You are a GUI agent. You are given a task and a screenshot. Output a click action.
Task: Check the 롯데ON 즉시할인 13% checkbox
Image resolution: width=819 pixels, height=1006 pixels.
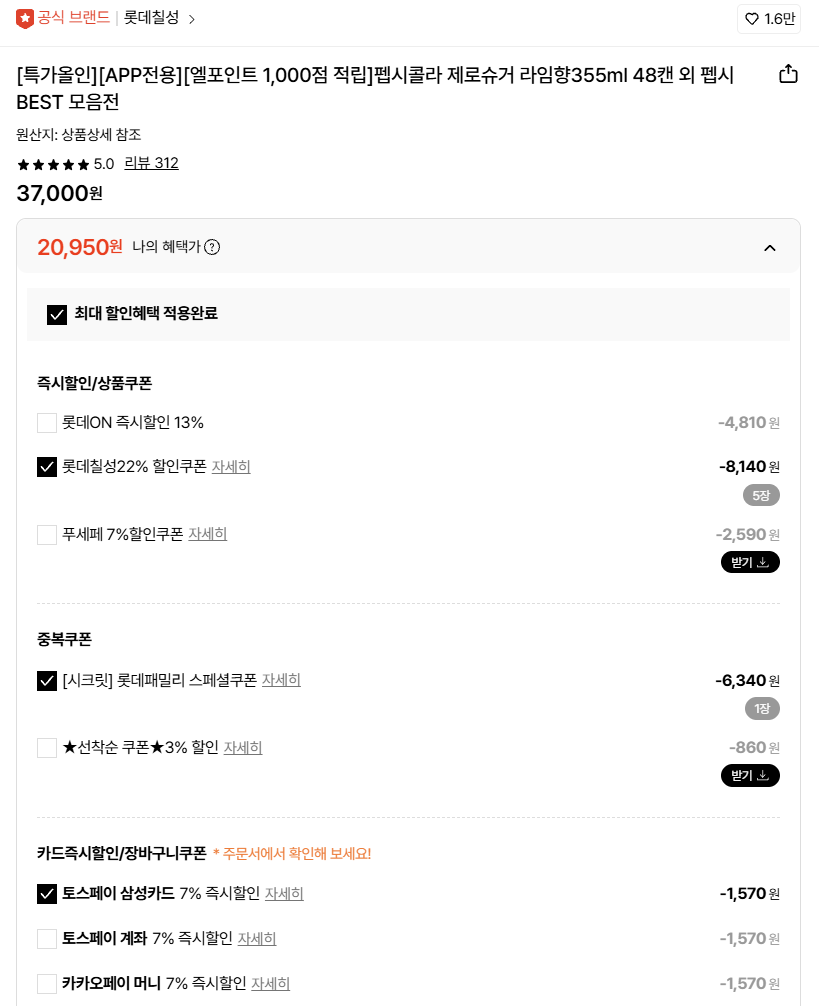pos(47,423)
